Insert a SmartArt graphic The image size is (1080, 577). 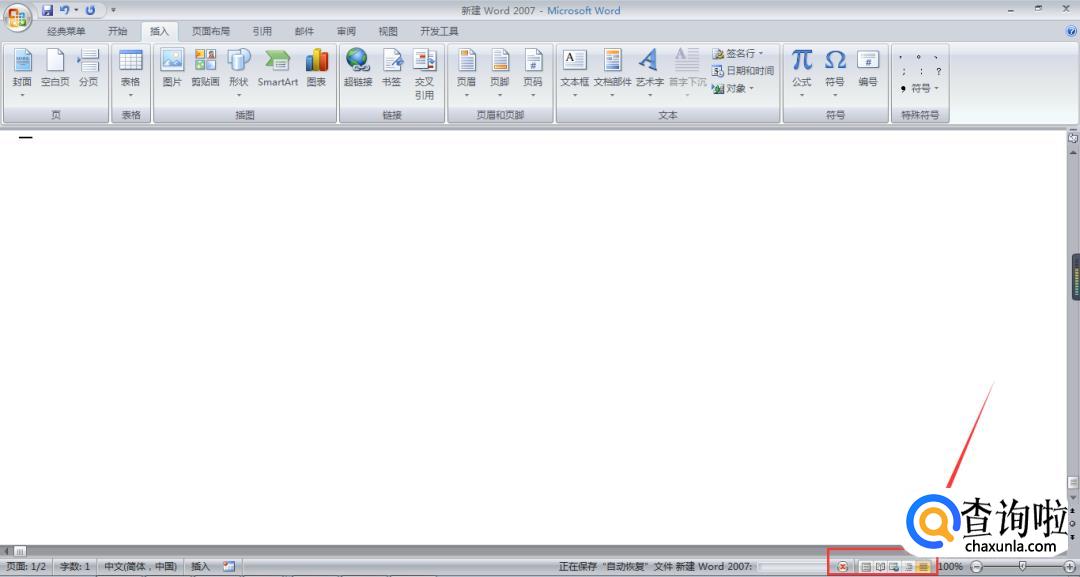pyautogui.click(x=278, y=69)
